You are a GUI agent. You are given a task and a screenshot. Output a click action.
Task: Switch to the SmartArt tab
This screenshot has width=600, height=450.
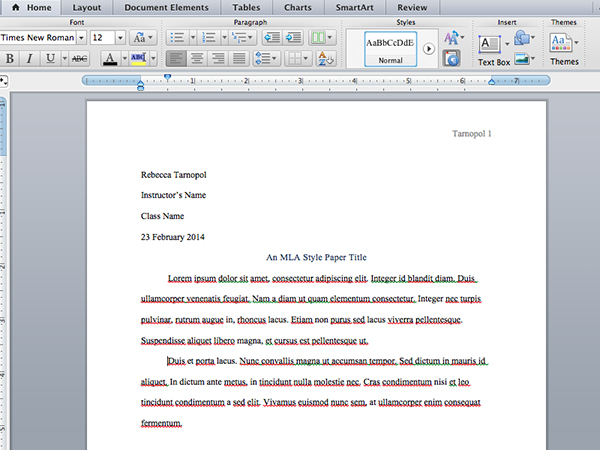coord(354,7)
